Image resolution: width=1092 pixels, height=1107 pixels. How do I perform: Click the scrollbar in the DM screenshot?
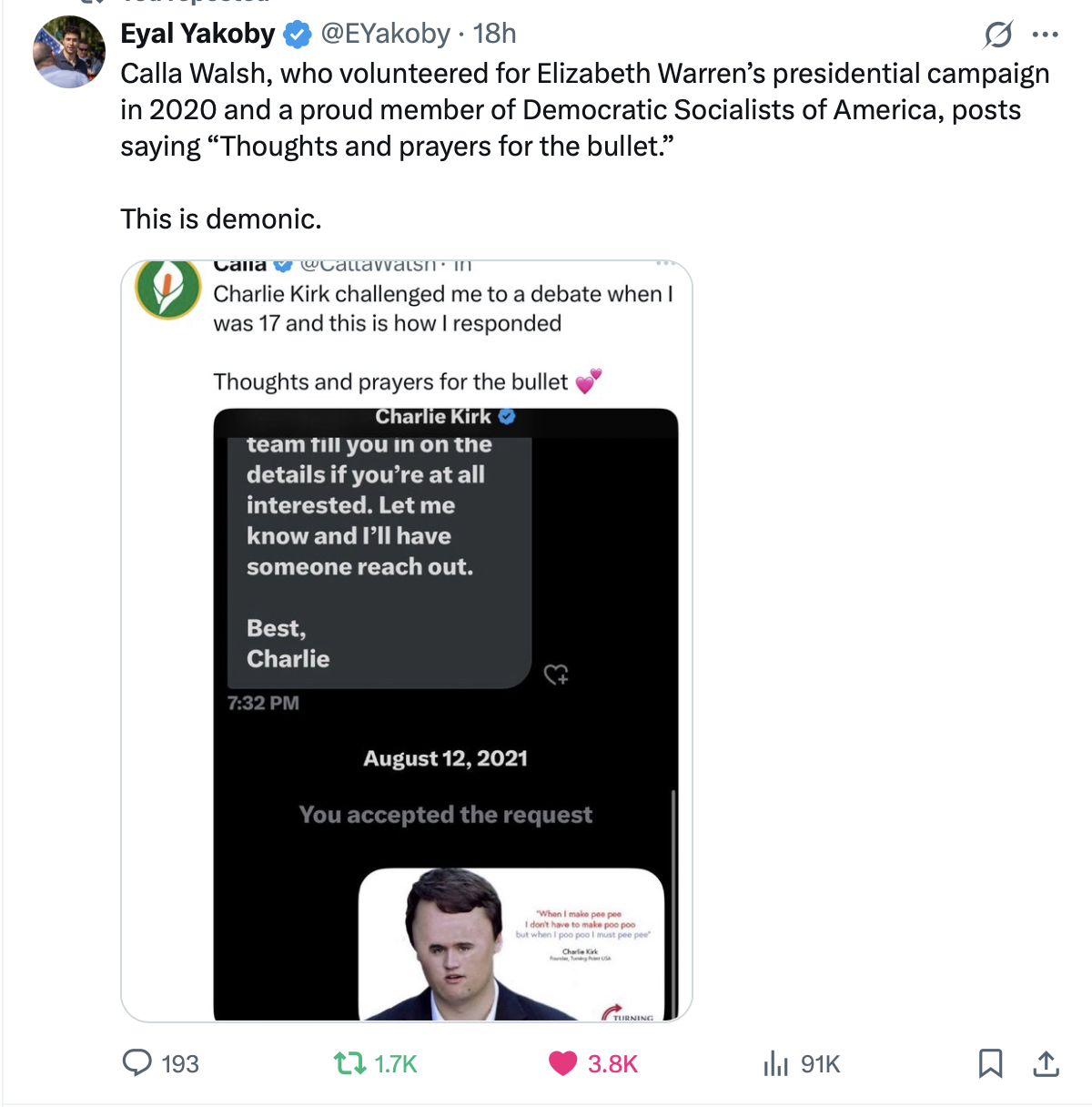[673, 901]
